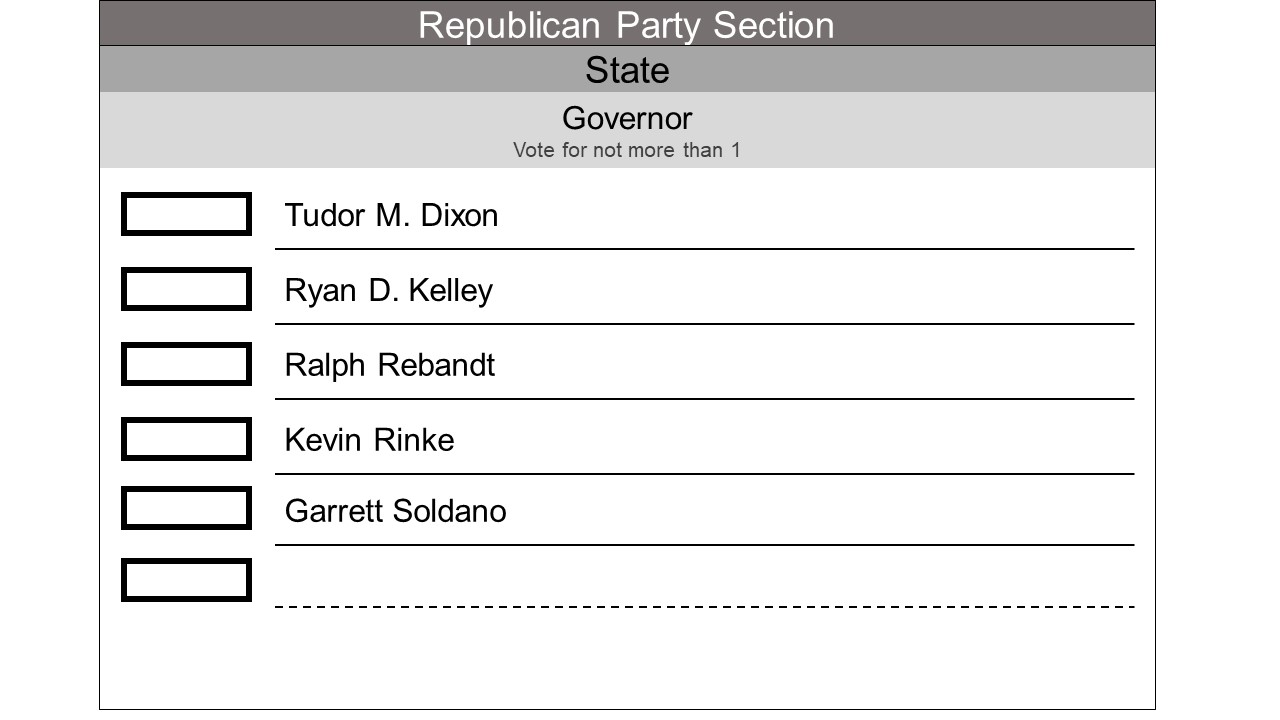Vote for Garrett Soldano using his box
The height and width of the screenshot is (720, 1280).
click(186, 508)
